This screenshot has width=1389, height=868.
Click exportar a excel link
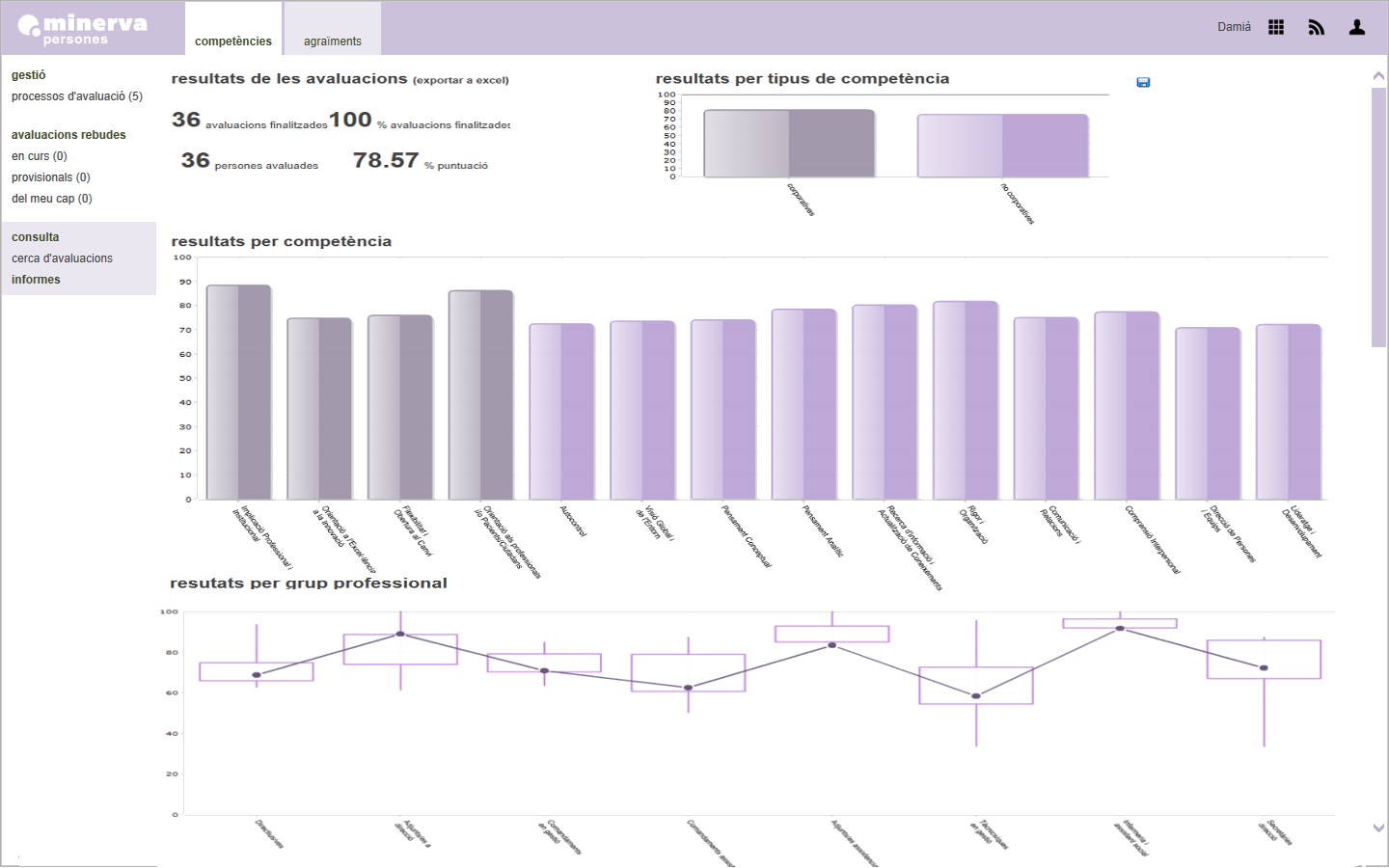pos(461,80)
